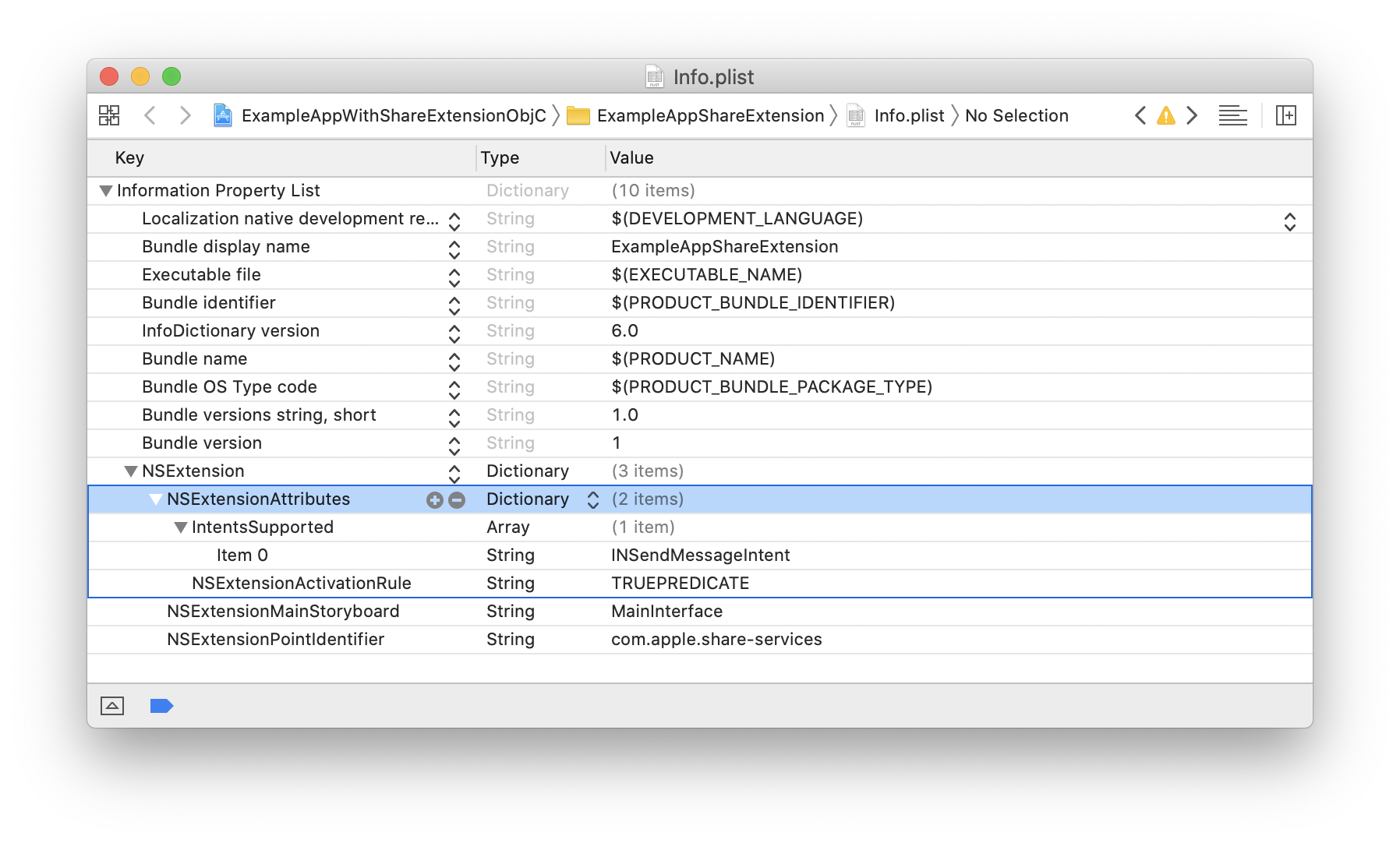Toggle the debug area at bottom
Viewport: 1400px width, 843px height.
112,706
